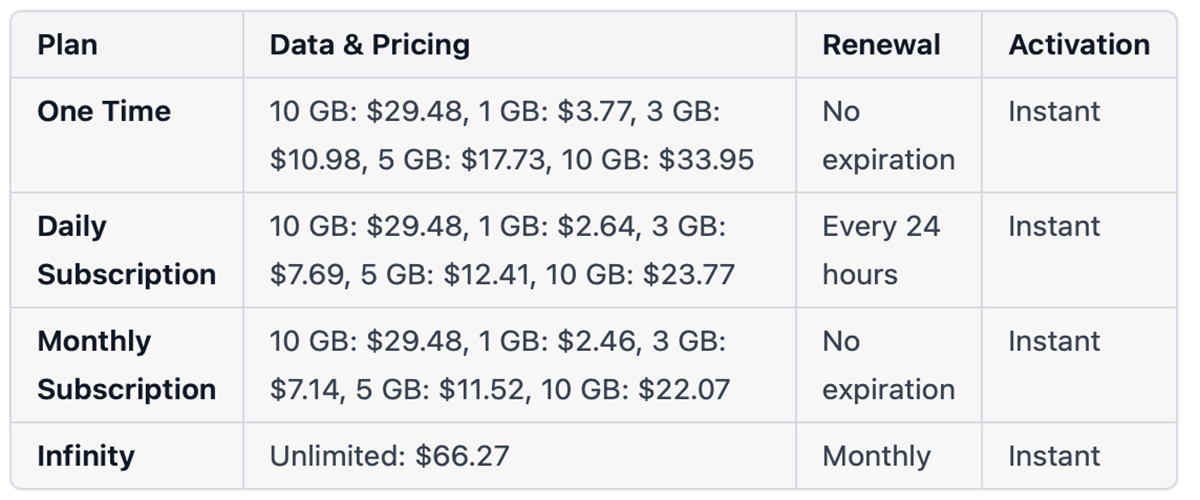Click the "Every 24 hours" renewal cell

click(x=881, y=250)
